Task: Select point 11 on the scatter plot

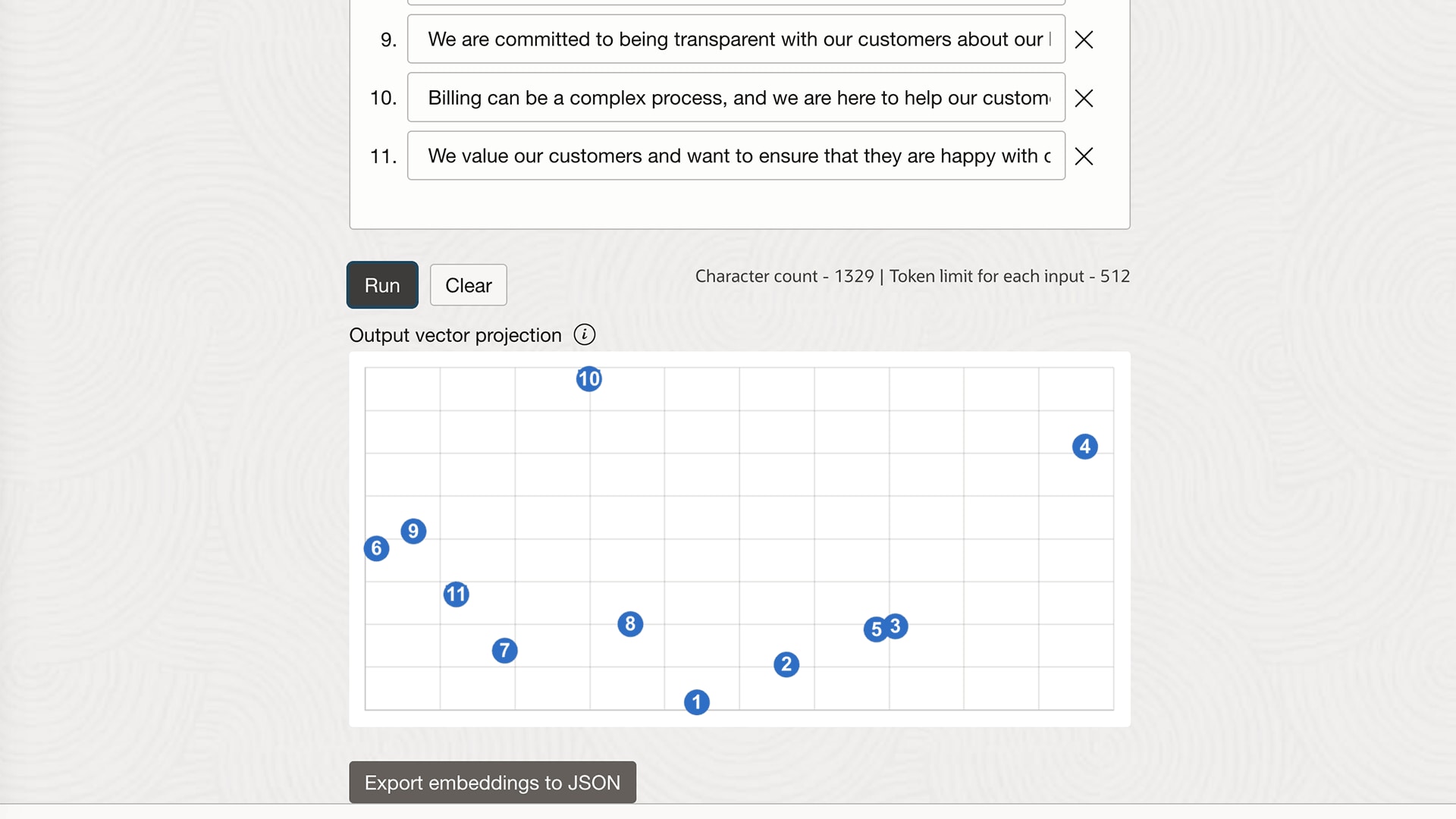Action: pos(456,594)
